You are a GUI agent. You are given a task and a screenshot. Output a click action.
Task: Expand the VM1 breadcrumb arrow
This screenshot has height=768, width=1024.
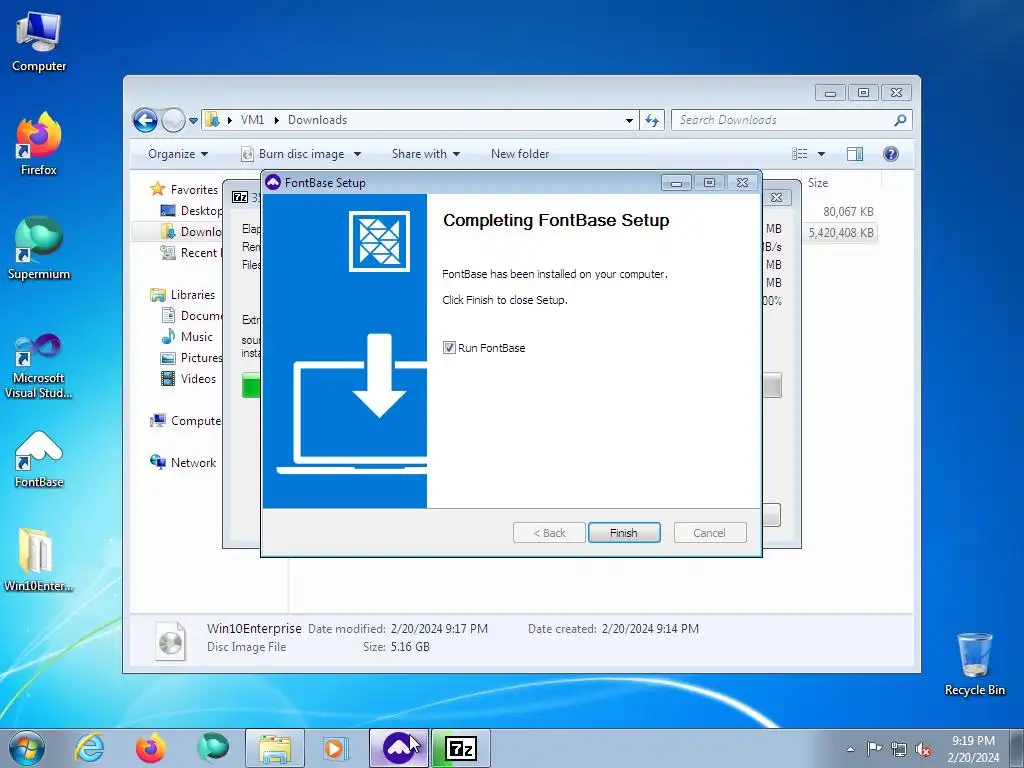pyautogui.click(x=277, y=120)
